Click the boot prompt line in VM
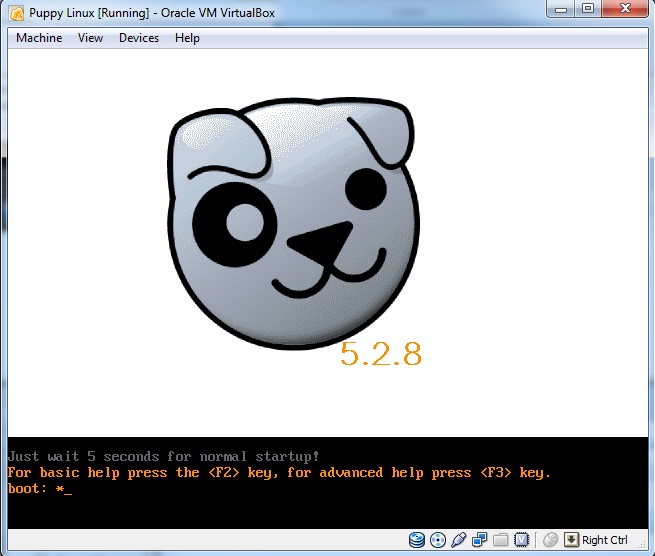655x556 pixels. point(40,488)
